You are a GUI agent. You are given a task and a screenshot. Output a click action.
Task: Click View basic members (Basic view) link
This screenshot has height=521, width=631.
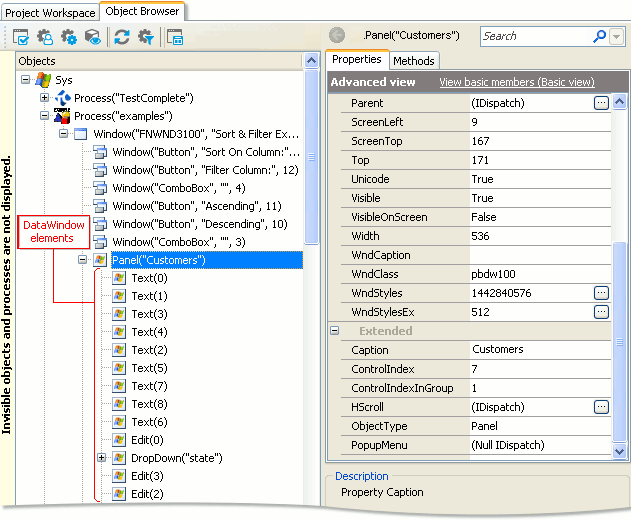pyautogui.click(x=517, y=82)
